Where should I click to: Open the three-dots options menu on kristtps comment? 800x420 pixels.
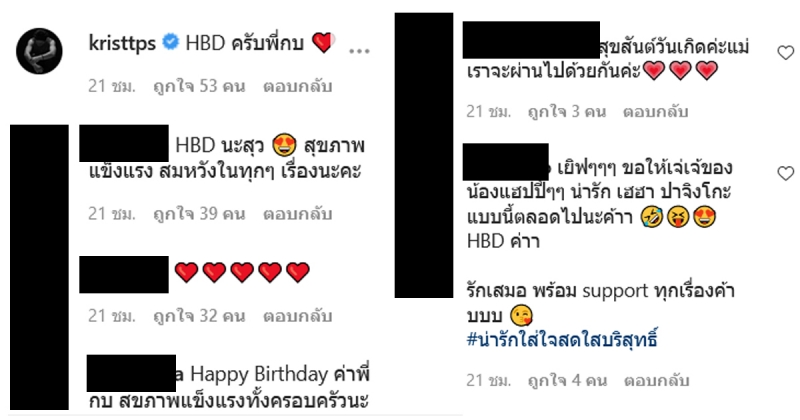tap(359, 51)
